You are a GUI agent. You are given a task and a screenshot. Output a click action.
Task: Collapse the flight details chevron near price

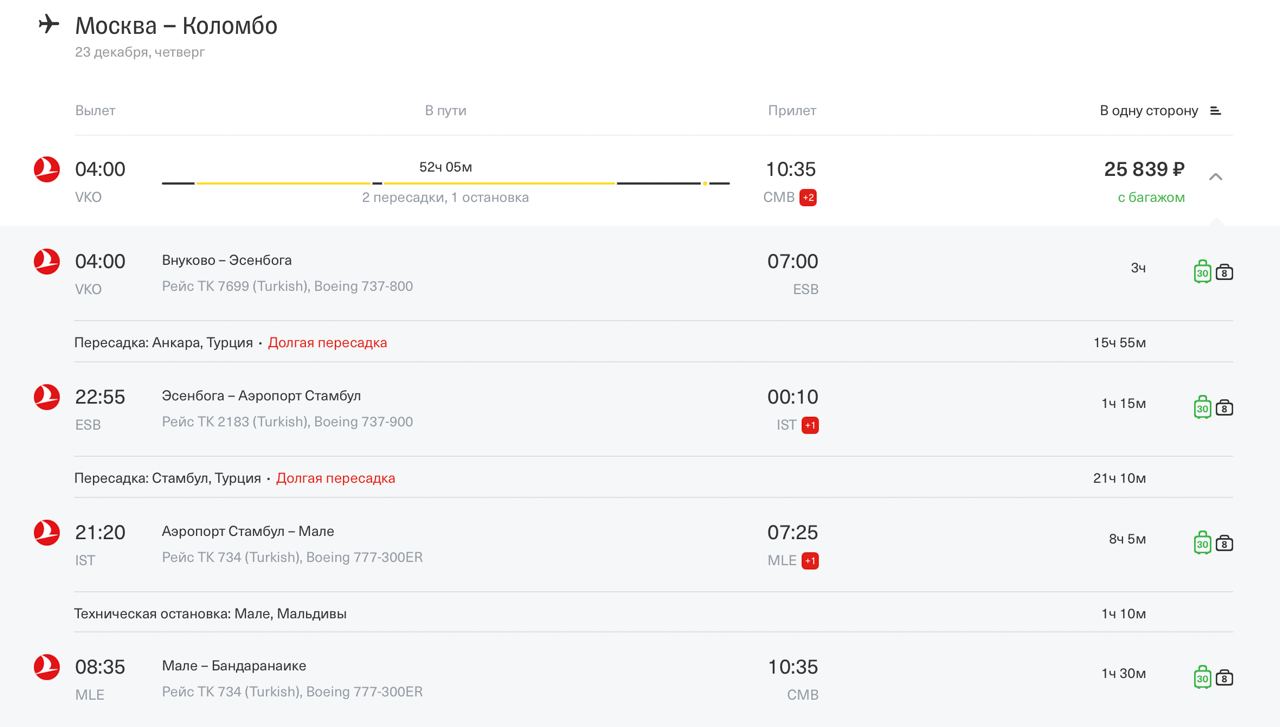pos(1216,177)
